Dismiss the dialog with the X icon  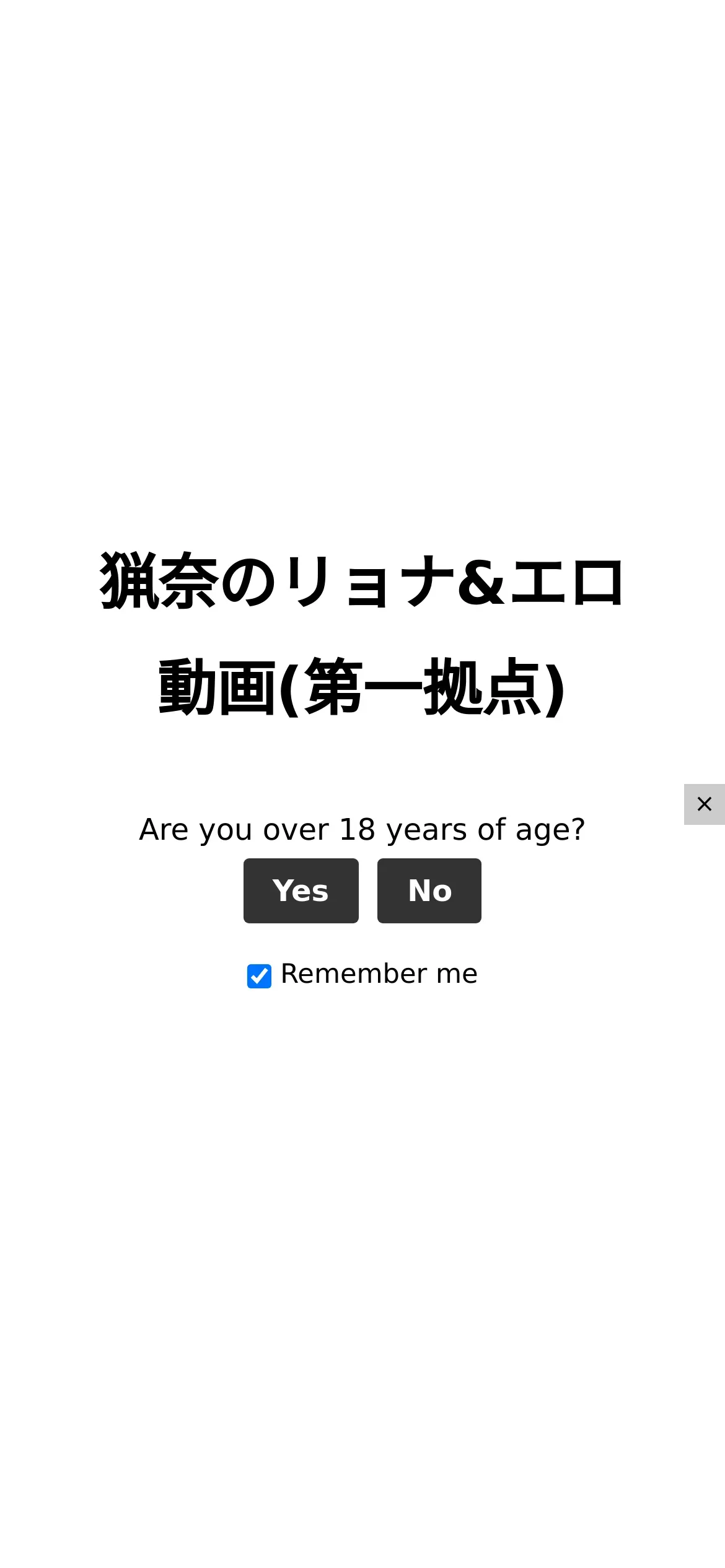coord(704,804)
